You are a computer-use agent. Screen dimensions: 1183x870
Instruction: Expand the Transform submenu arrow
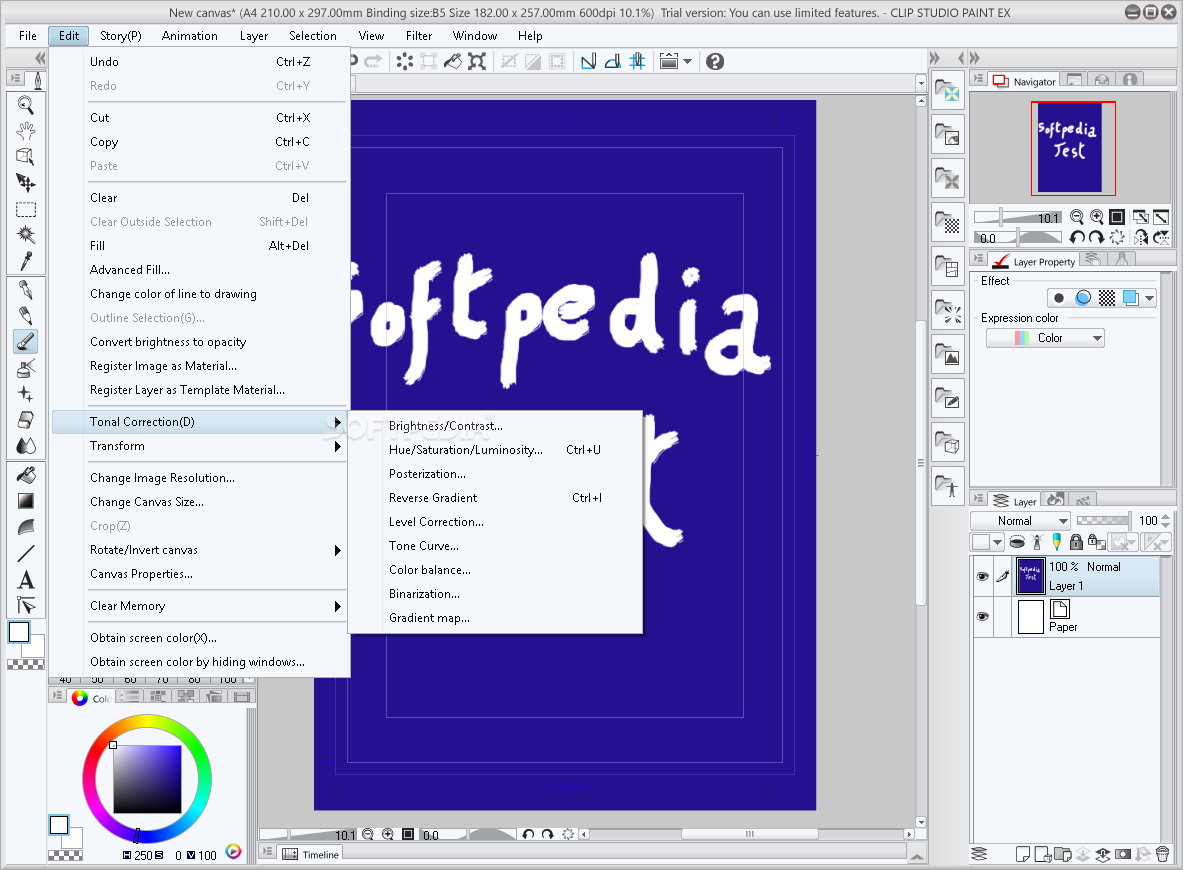coord(337,446)
